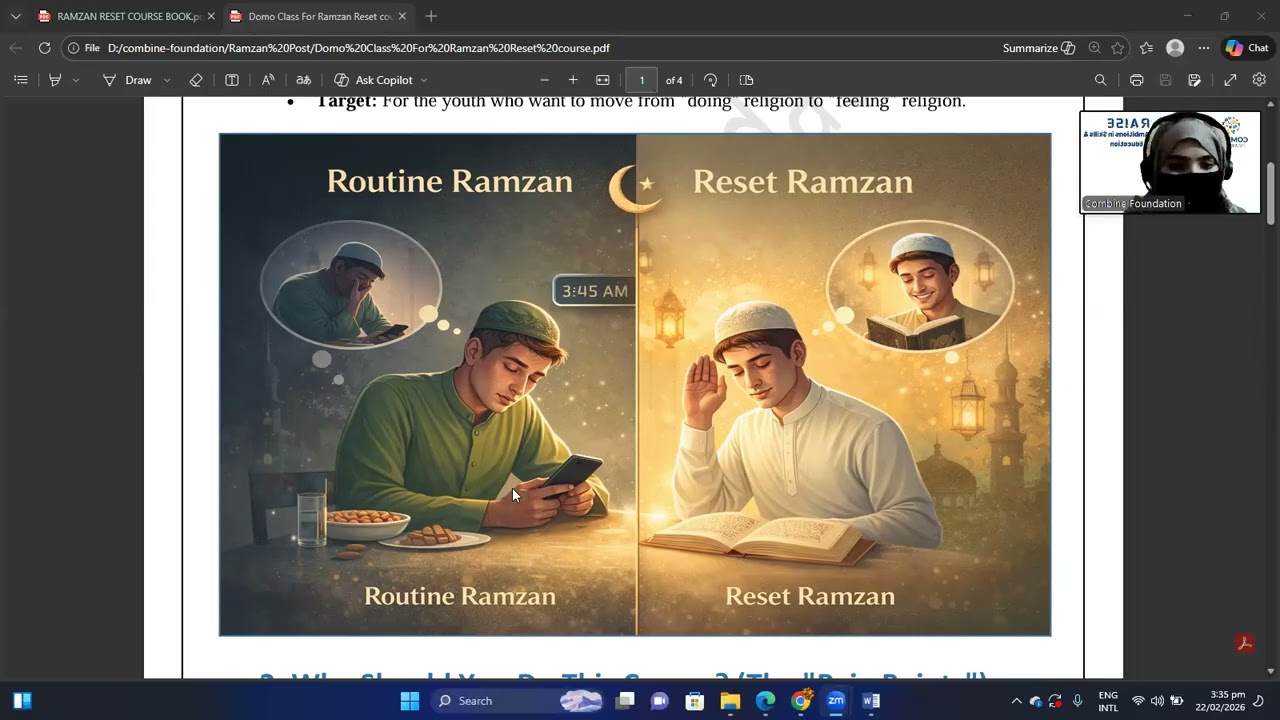Click taskbar Search box

coord(519,701)
